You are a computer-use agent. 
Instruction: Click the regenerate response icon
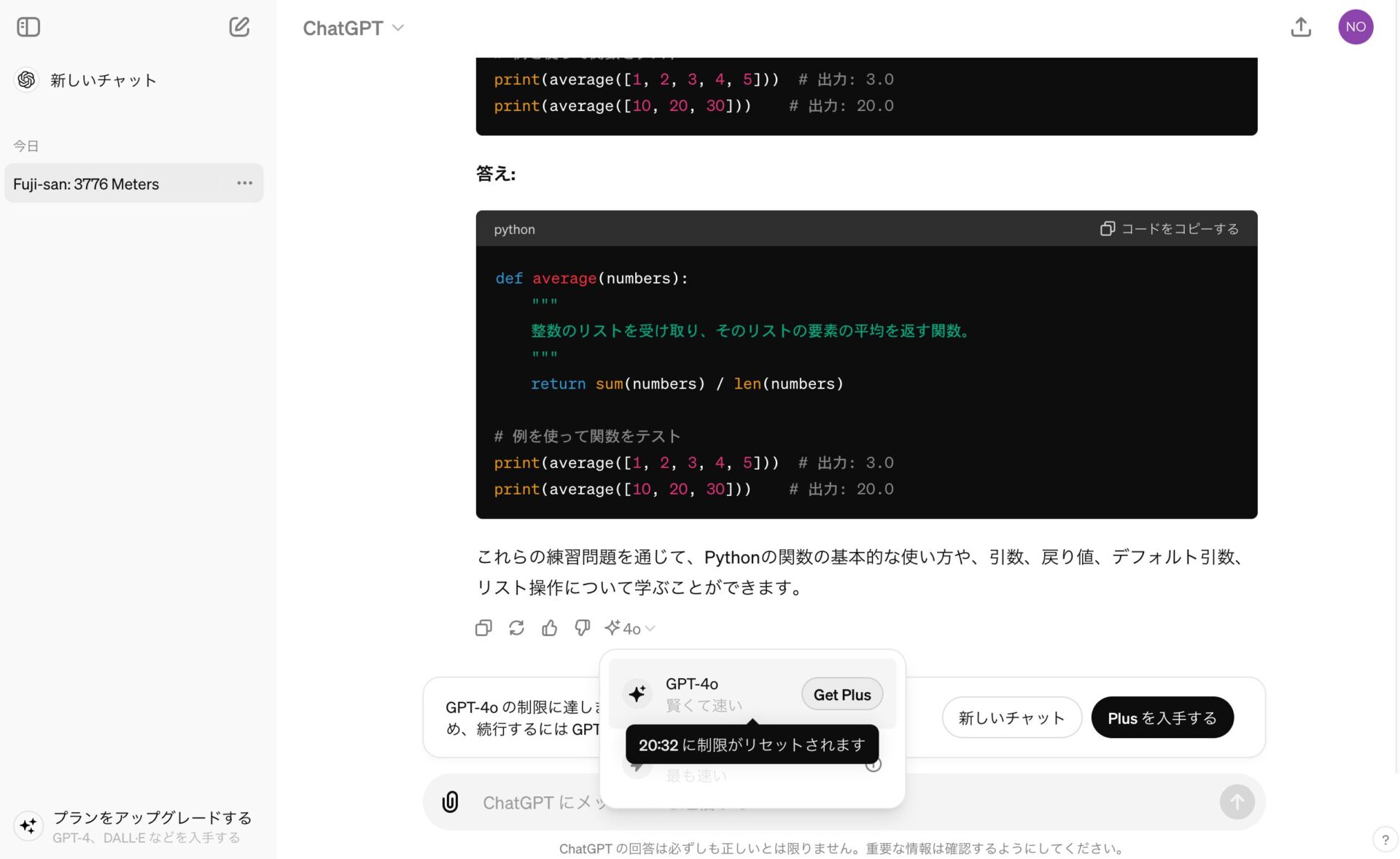click(x=516, y=628)
